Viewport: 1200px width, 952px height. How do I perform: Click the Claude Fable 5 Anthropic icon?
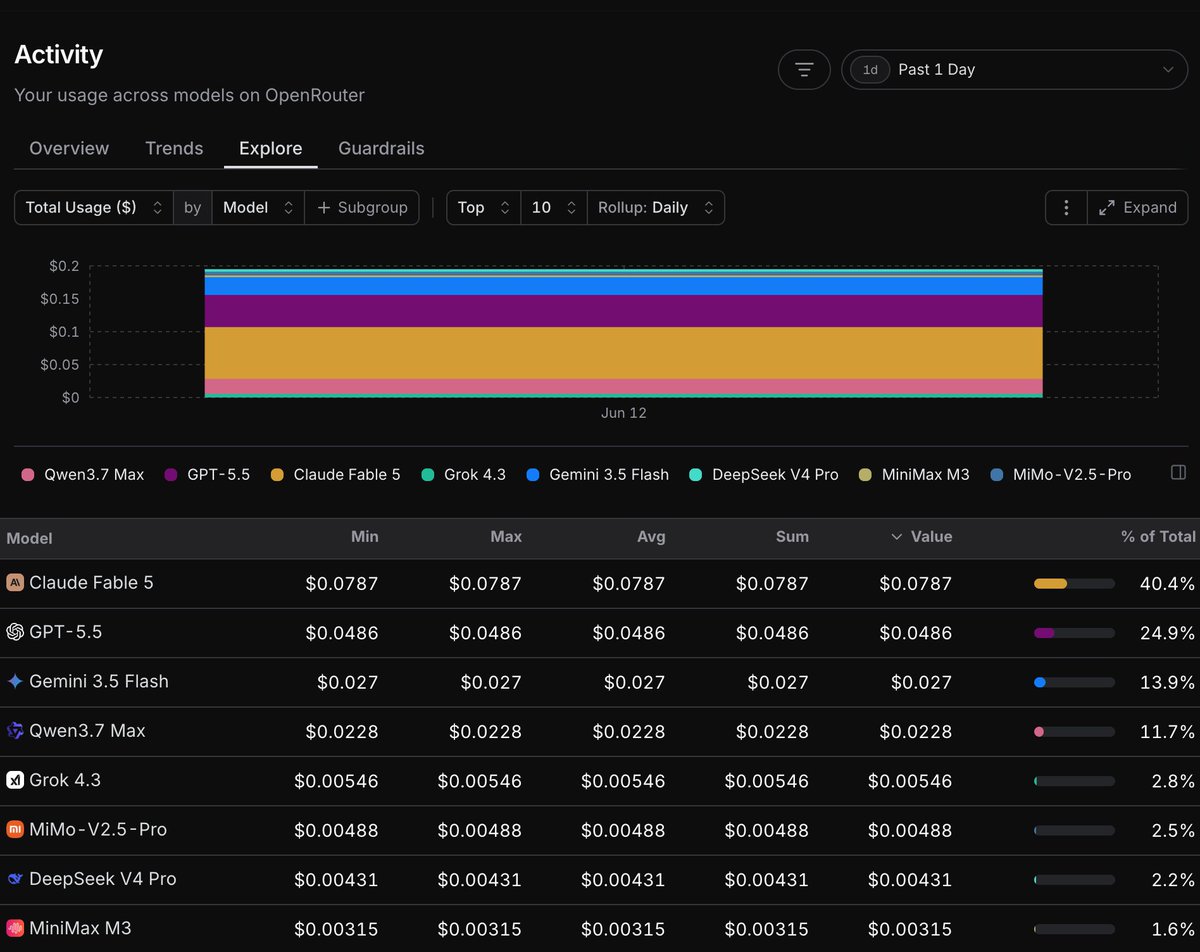pyautogui.click(x=15, y=582)
